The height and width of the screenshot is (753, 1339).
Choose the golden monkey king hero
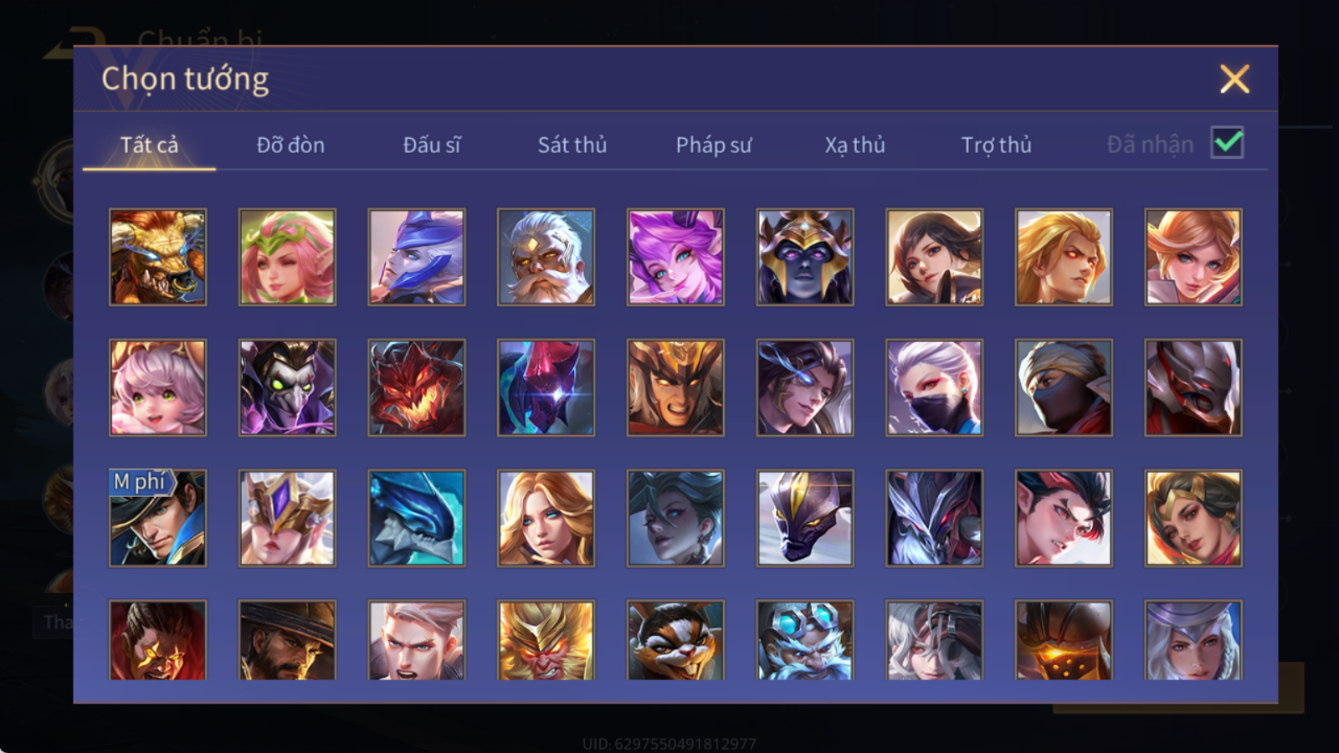click(x=546, y=640)
